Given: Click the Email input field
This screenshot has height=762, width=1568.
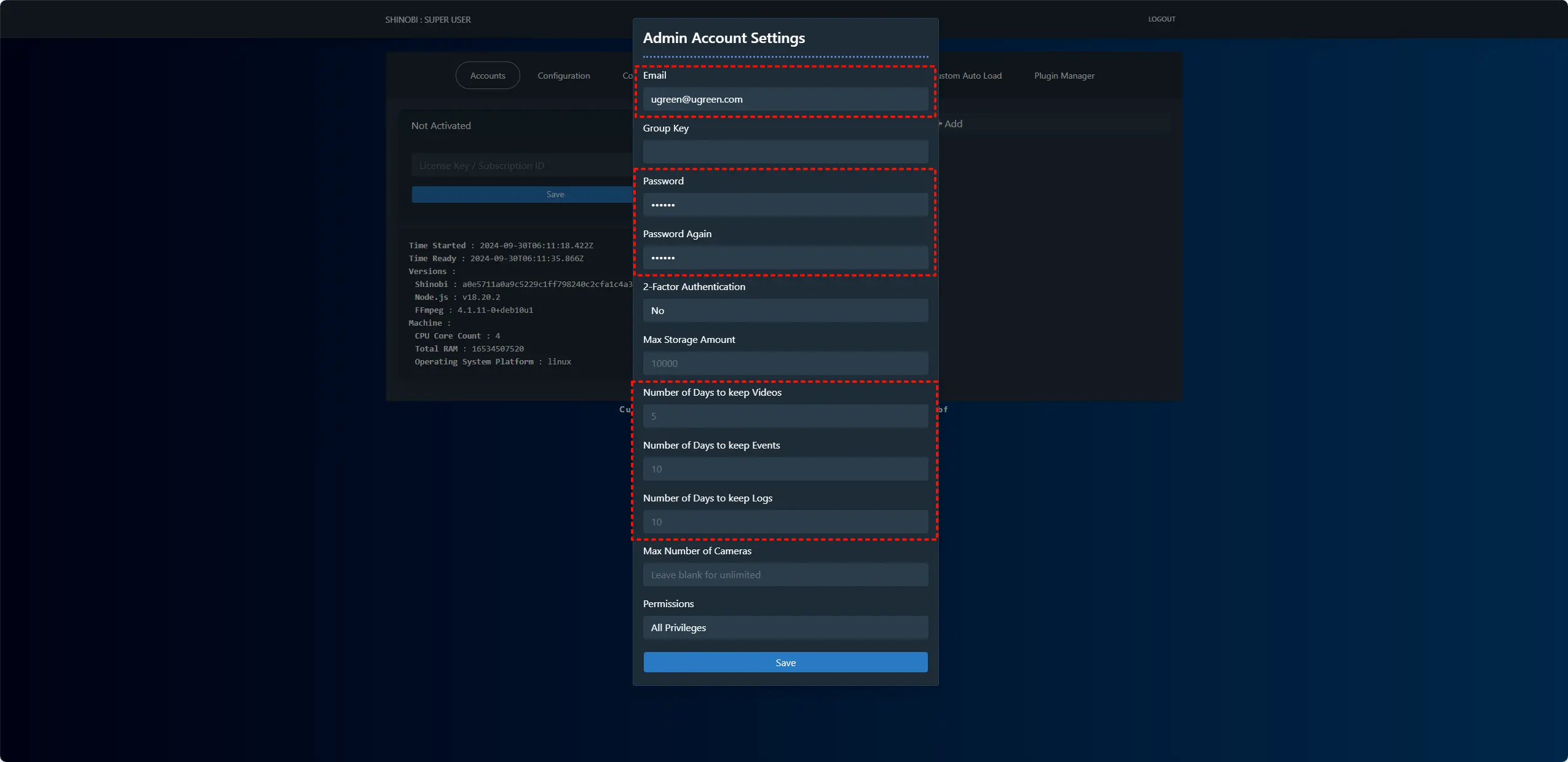Looking at the screenshot, I should point(785,99).
